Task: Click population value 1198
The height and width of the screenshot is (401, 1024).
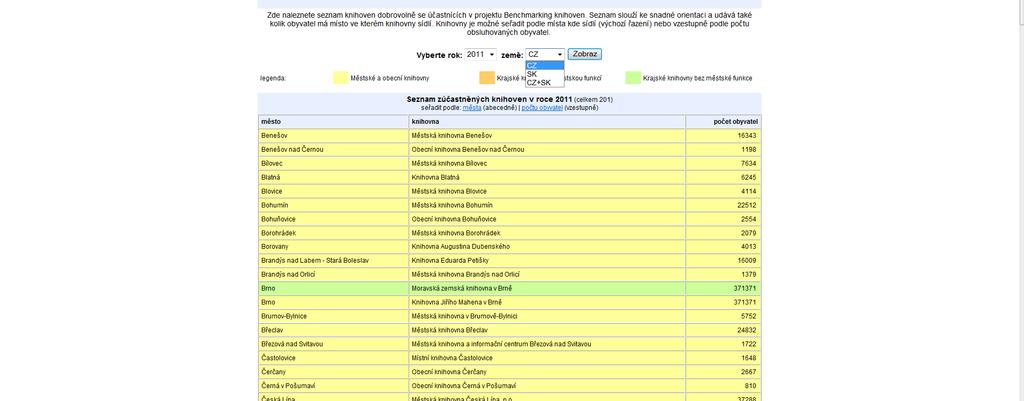Action: (748, 150)
